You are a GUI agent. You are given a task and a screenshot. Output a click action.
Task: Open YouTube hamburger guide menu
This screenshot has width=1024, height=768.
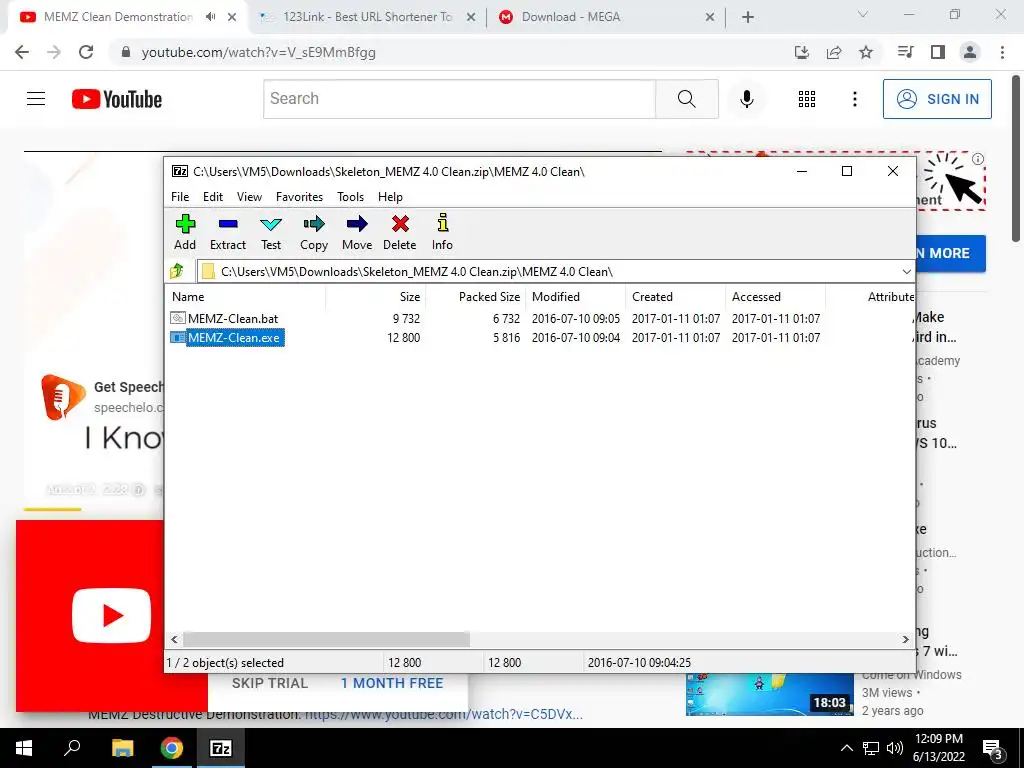point(36,99)
